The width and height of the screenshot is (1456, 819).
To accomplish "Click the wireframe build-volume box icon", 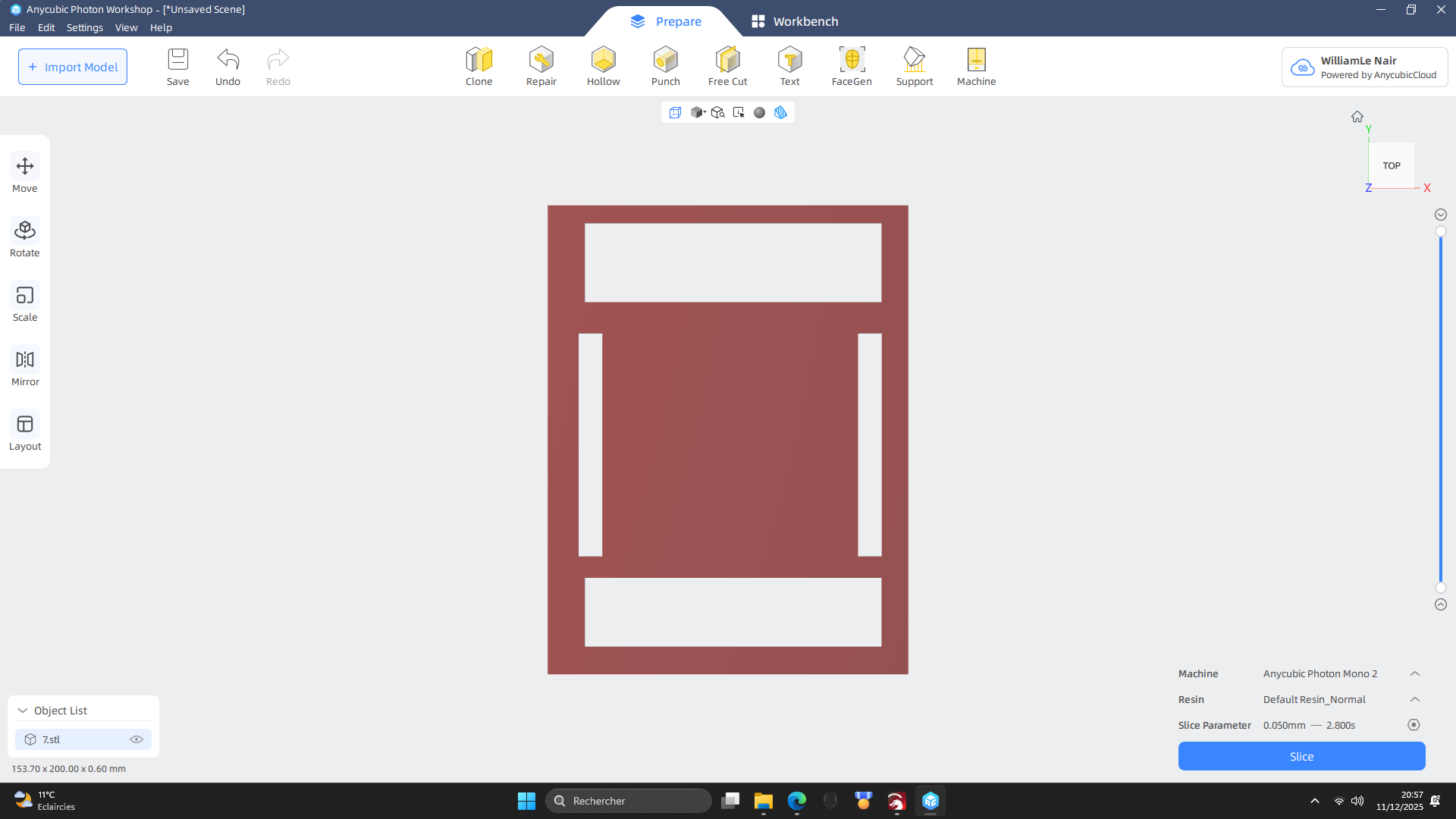I will (x=675, y=113).
